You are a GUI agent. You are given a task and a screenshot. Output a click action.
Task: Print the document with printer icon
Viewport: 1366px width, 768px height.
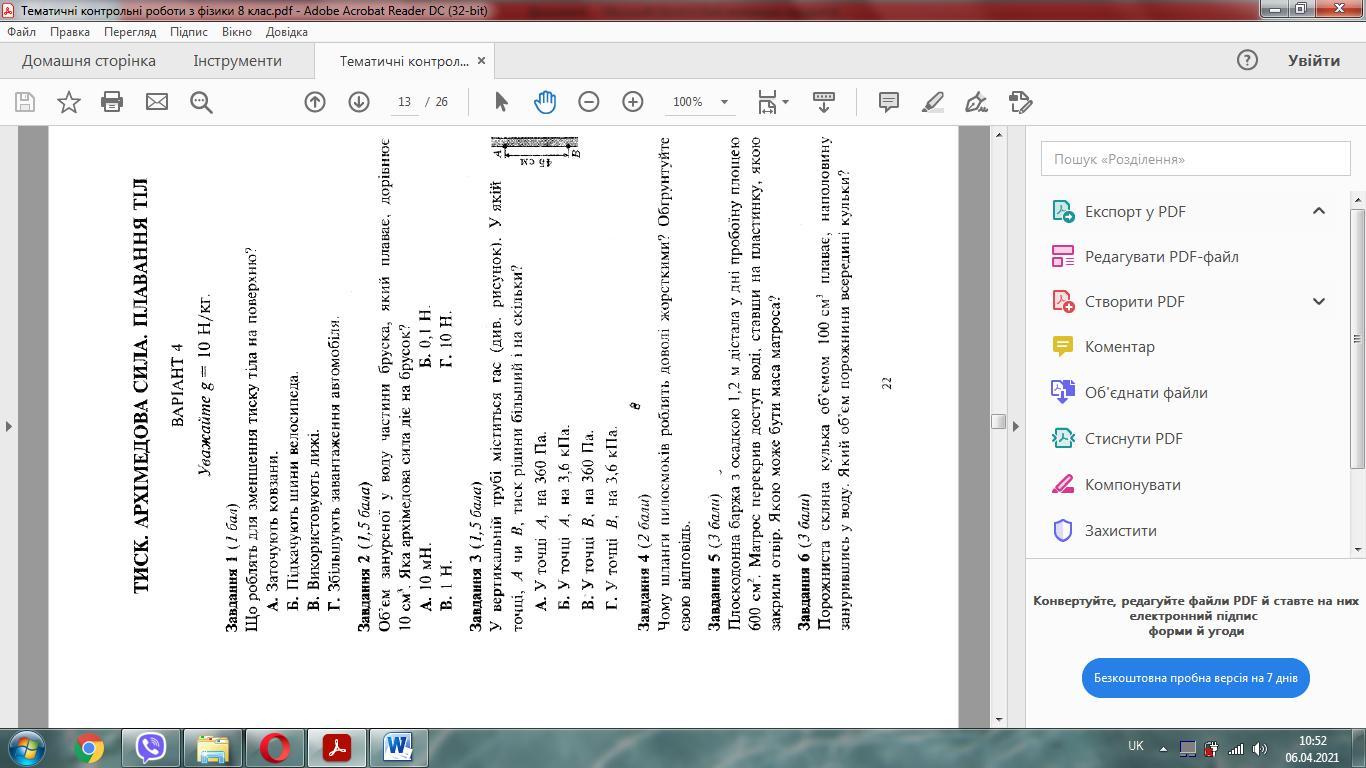[112, 102]
